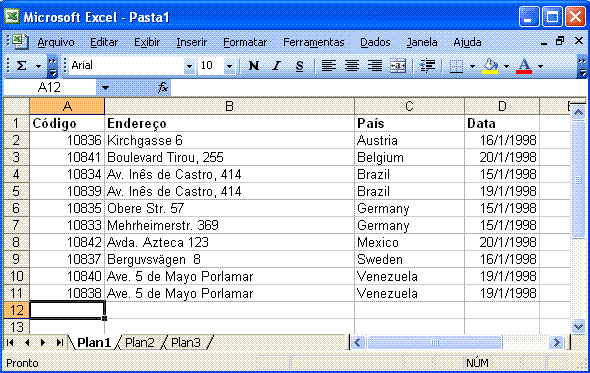Open the Ajuda menu

point(467,42)
